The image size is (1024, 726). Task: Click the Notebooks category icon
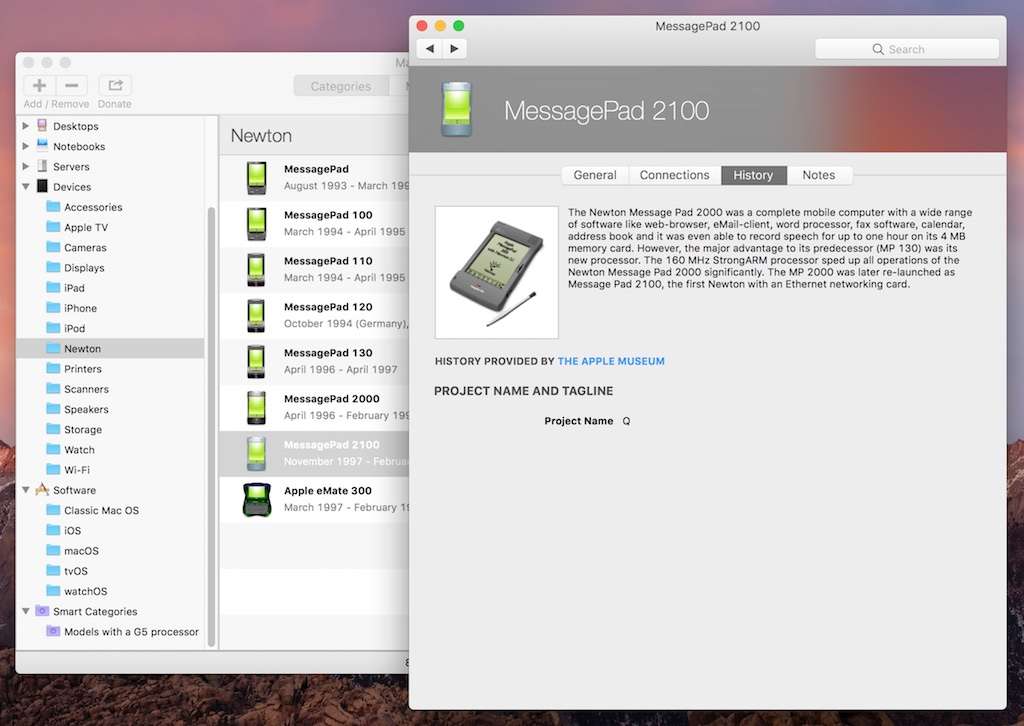pyautogui.click(x=42, y=145)
